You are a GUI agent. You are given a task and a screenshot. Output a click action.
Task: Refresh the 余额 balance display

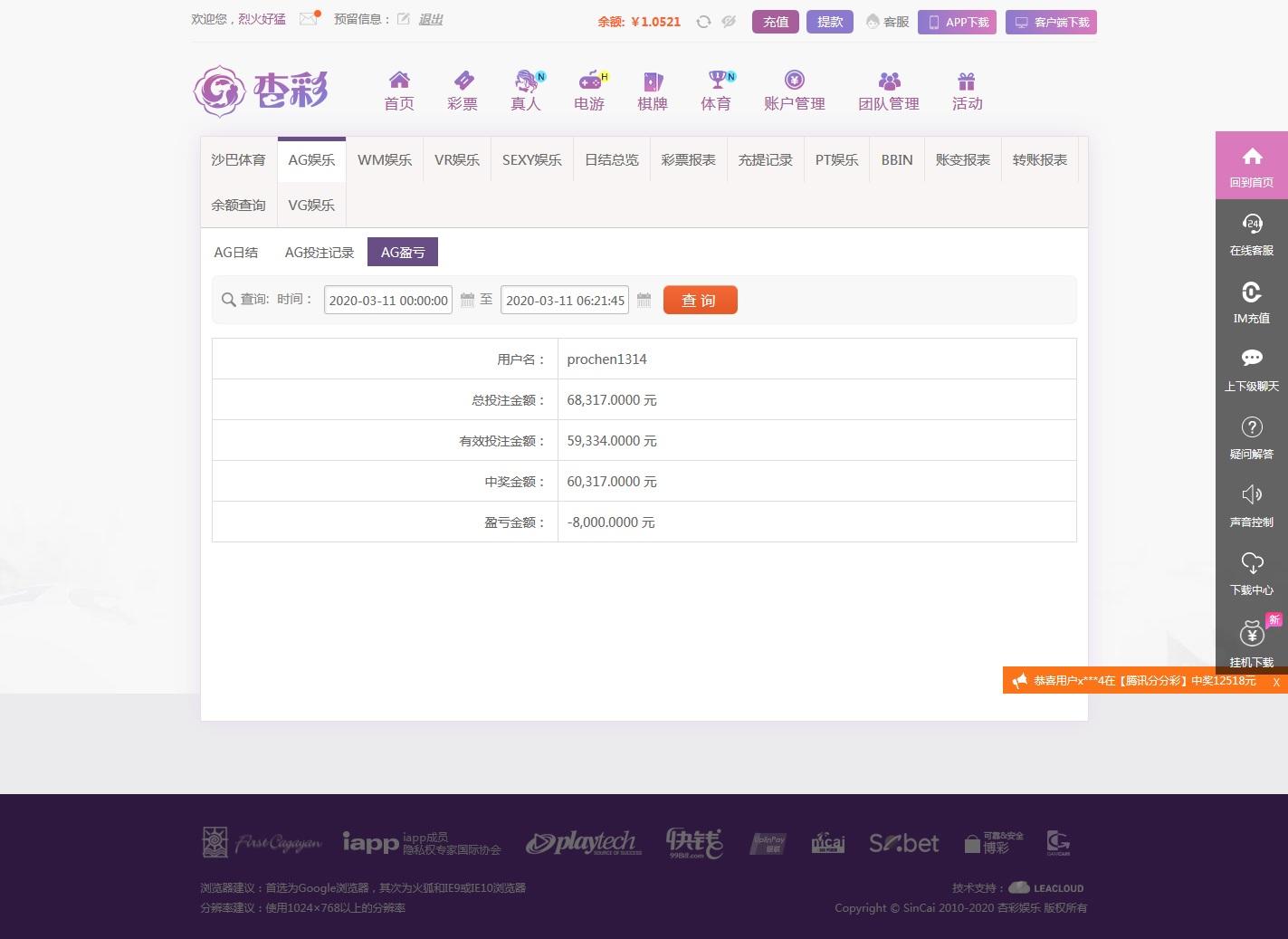pyautogui.click(x=703, y=22)
